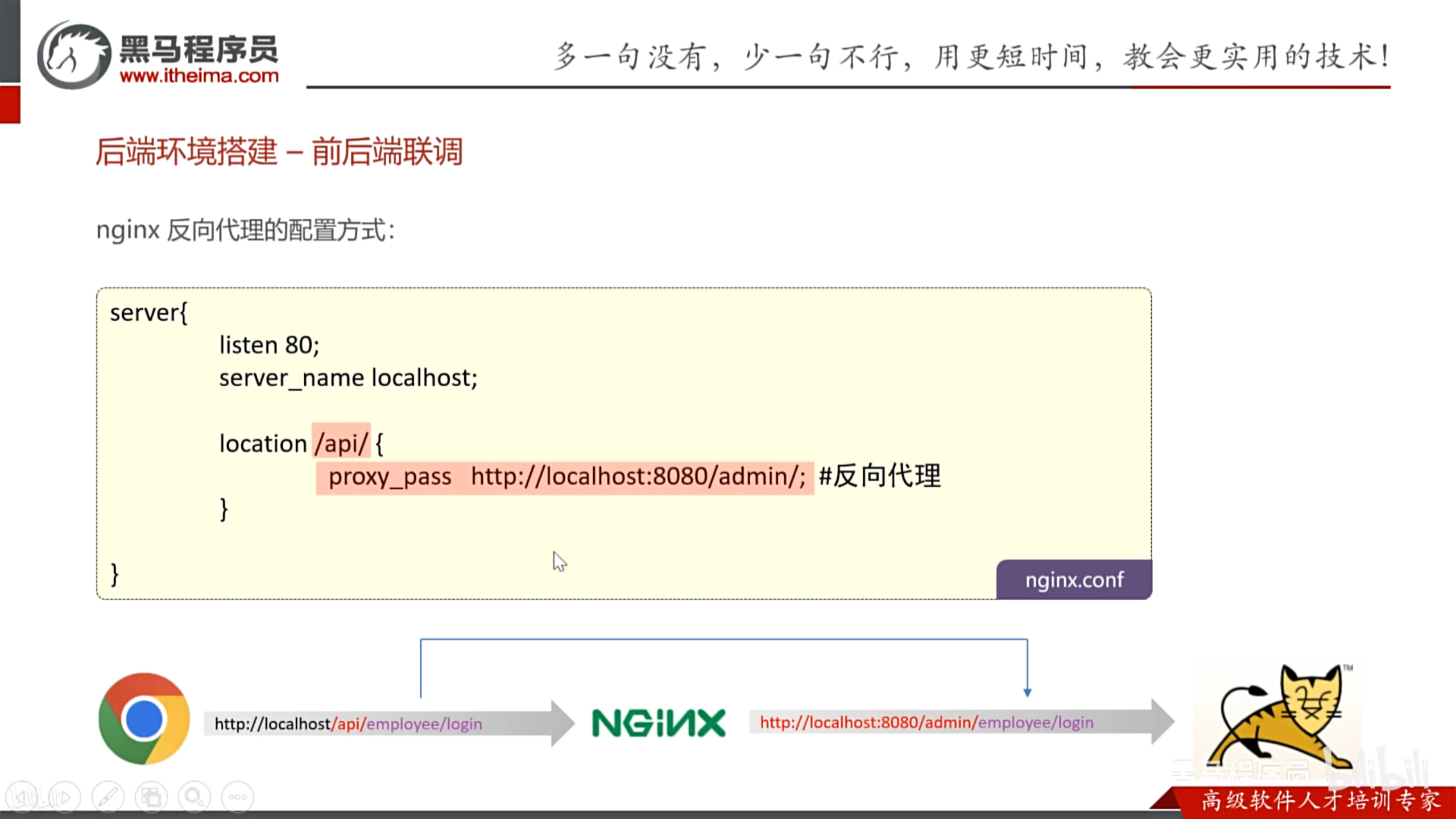Click the slogan text at top right

[x=973, y=57]
